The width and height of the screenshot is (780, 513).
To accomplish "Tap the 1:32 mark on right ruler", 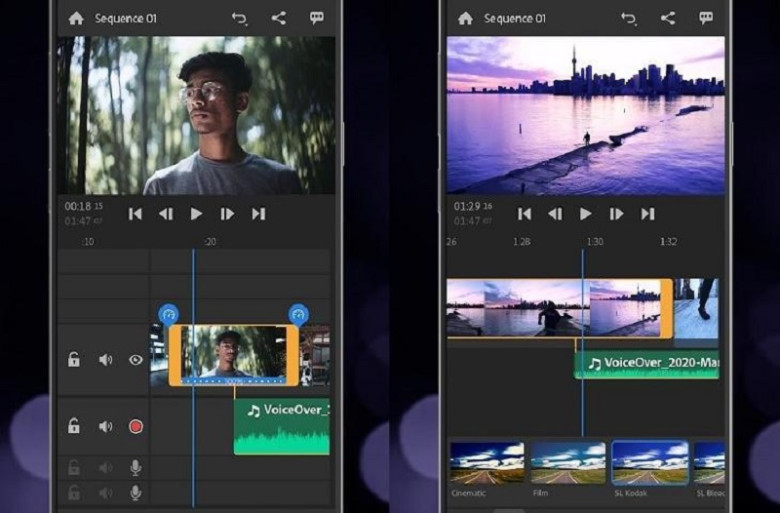I will click(668, 242).
